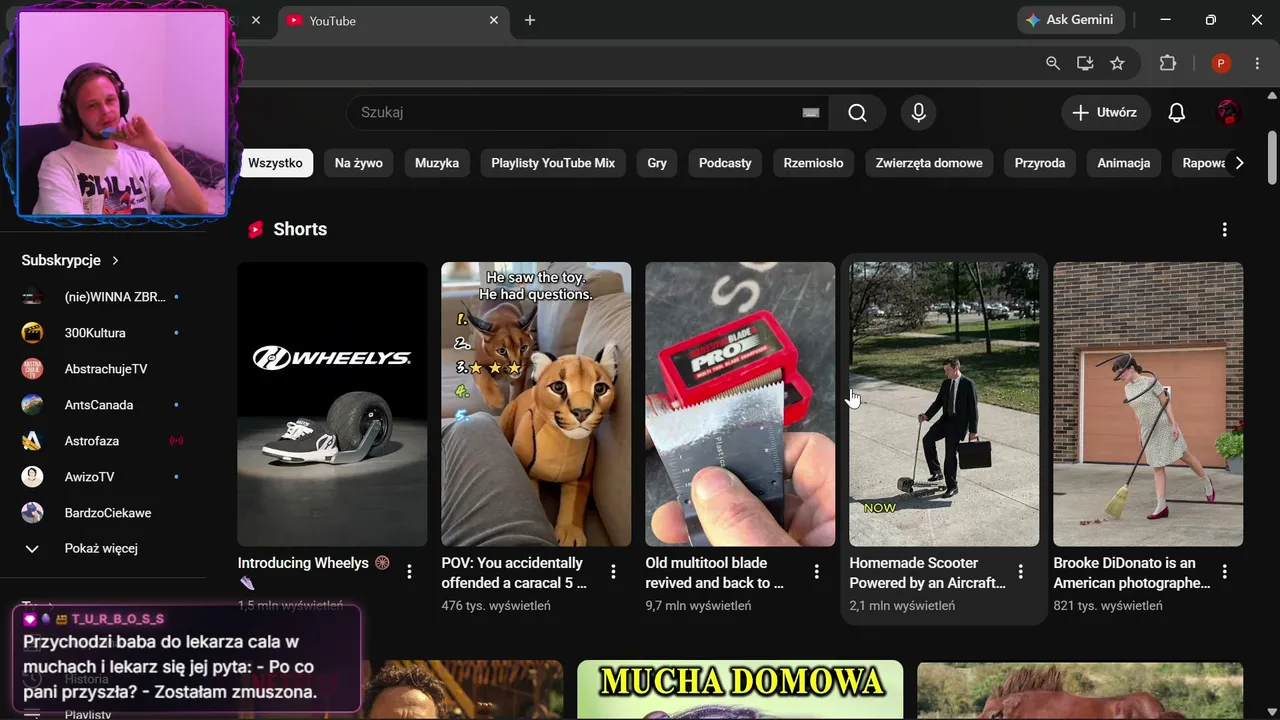The image size is (1280, 720).
Task: Click the Ask Gemini button
Action: click(1070, 20)
